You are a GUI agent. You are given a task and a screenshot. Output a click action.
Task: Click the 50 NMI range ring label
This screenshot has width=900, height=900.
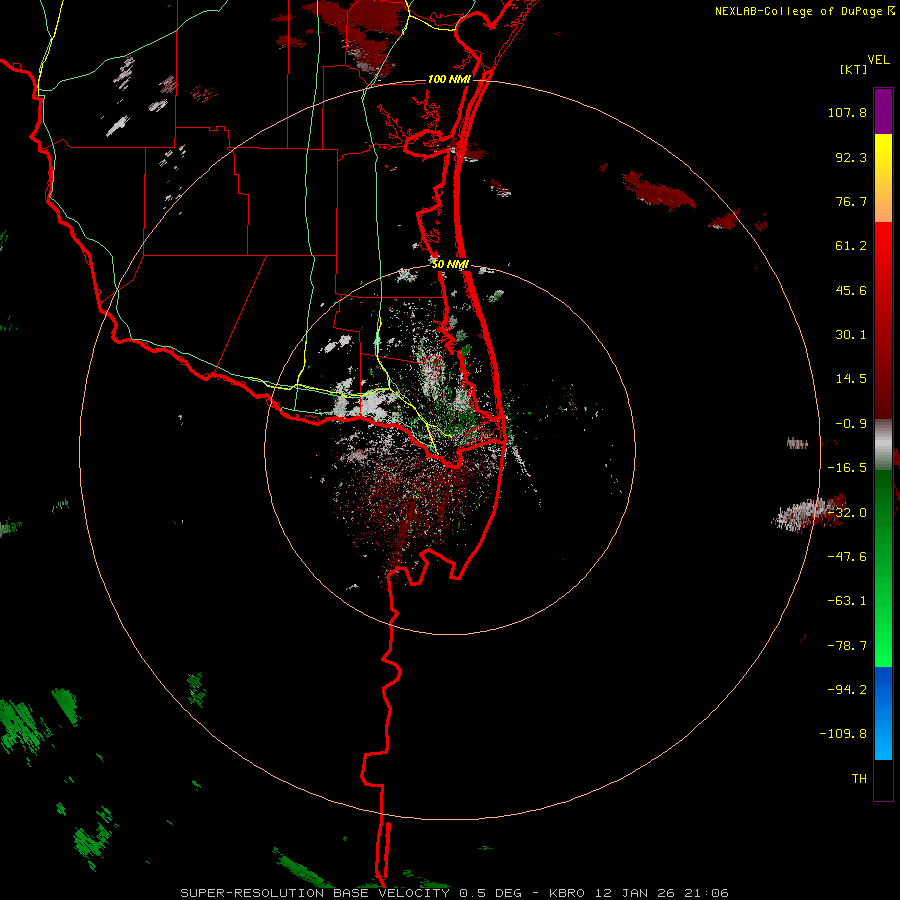(451, 264)
